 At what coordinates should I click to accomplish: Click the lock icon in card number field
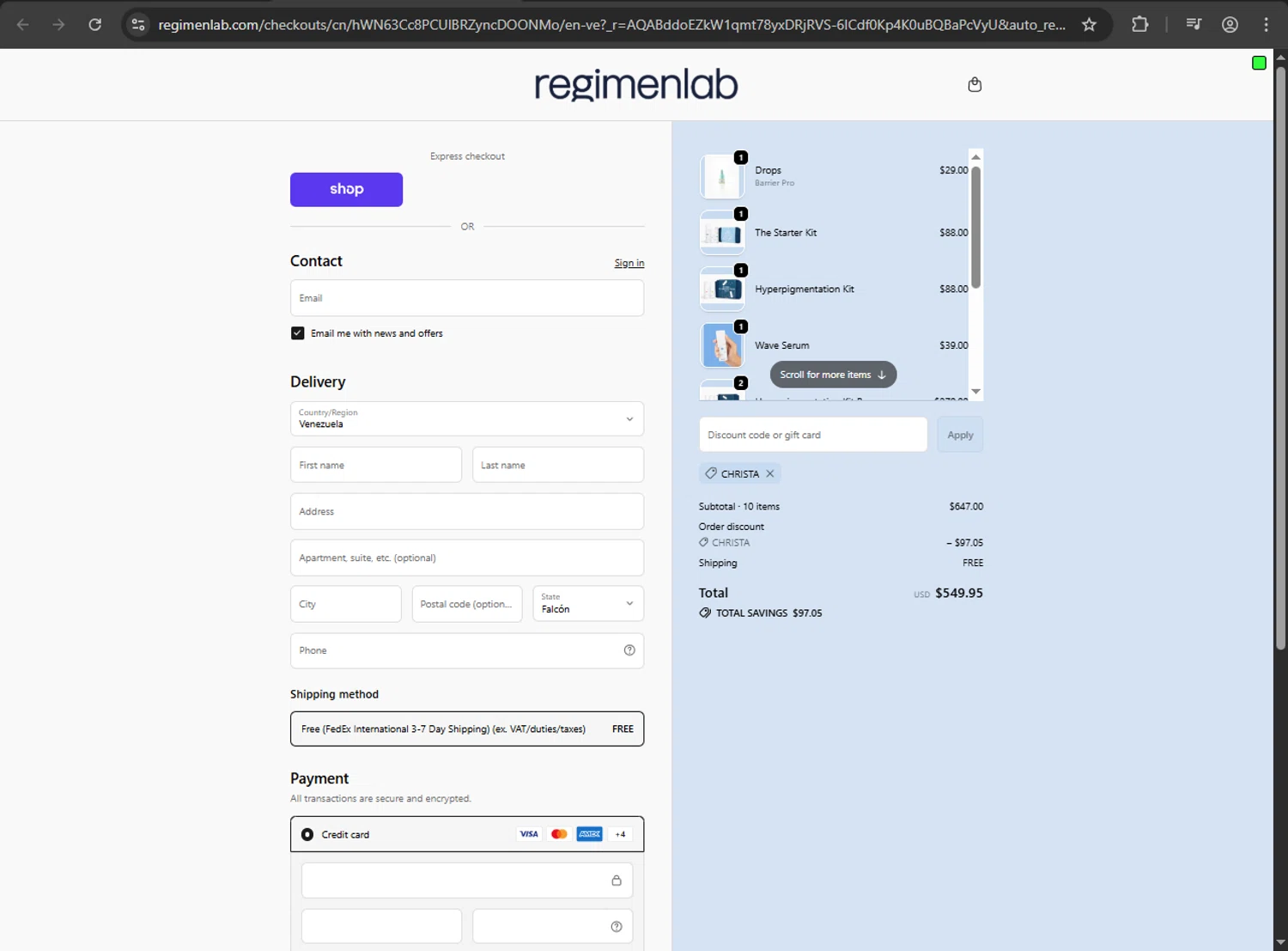[x=617, y=881]
